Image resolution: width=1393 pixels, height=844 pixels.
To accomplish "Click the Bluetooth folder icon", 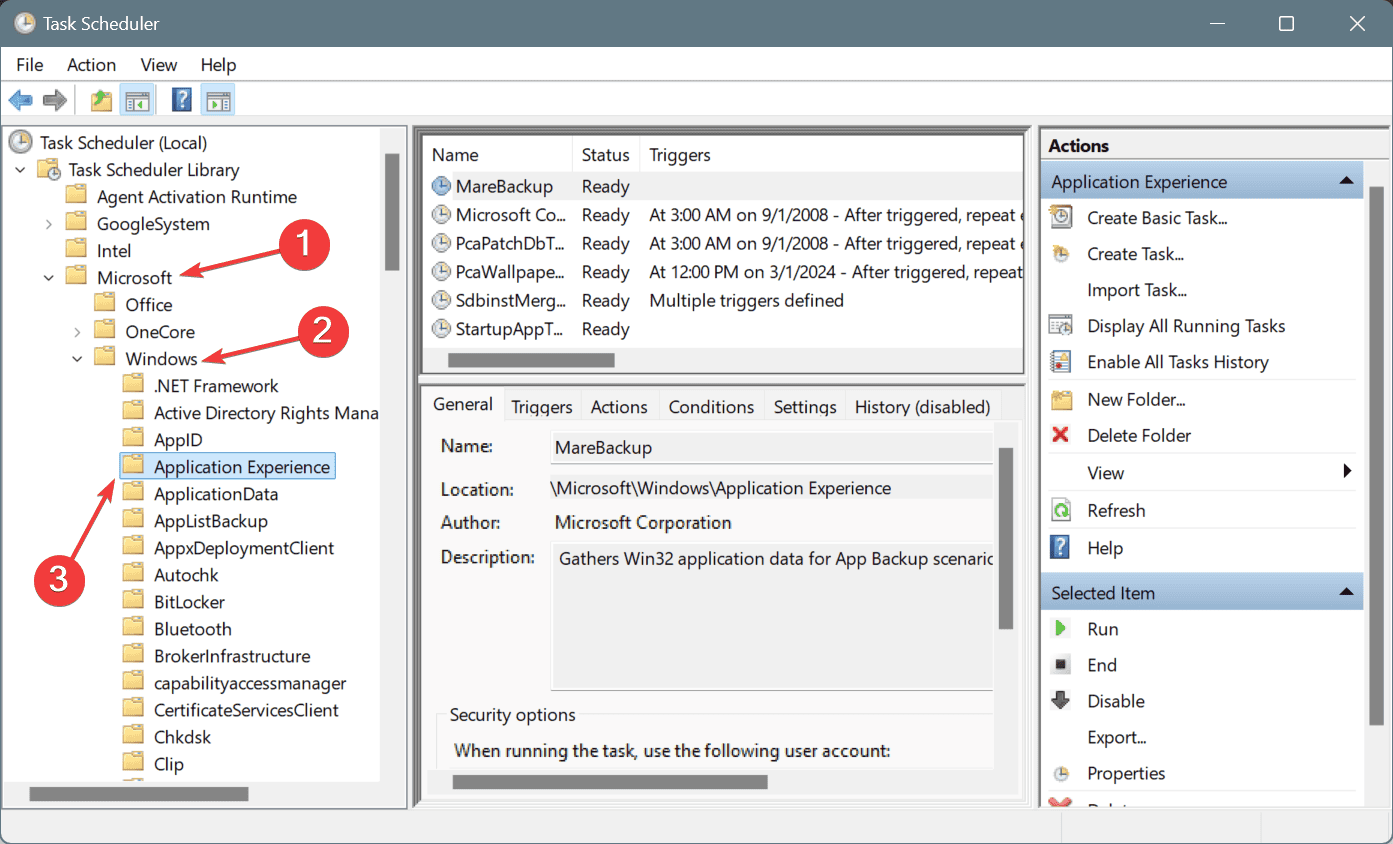I will [x=133, y=628].
